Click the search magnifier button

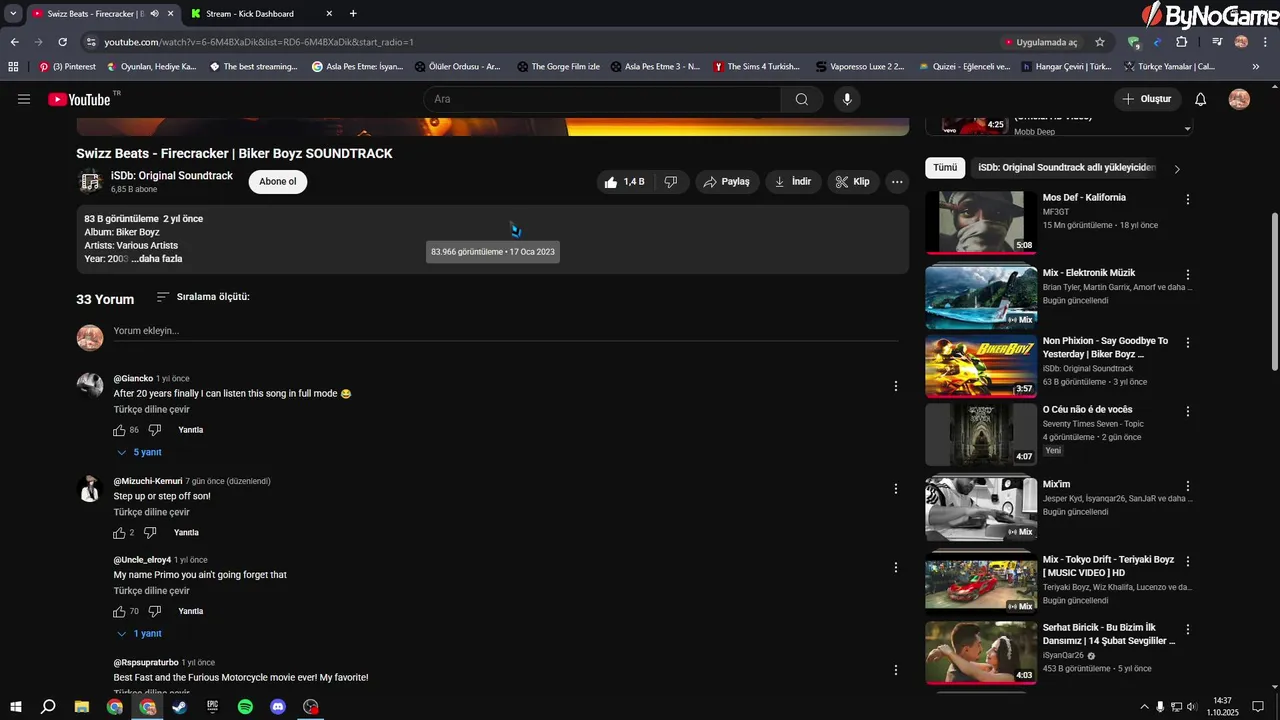click(802, 99)
